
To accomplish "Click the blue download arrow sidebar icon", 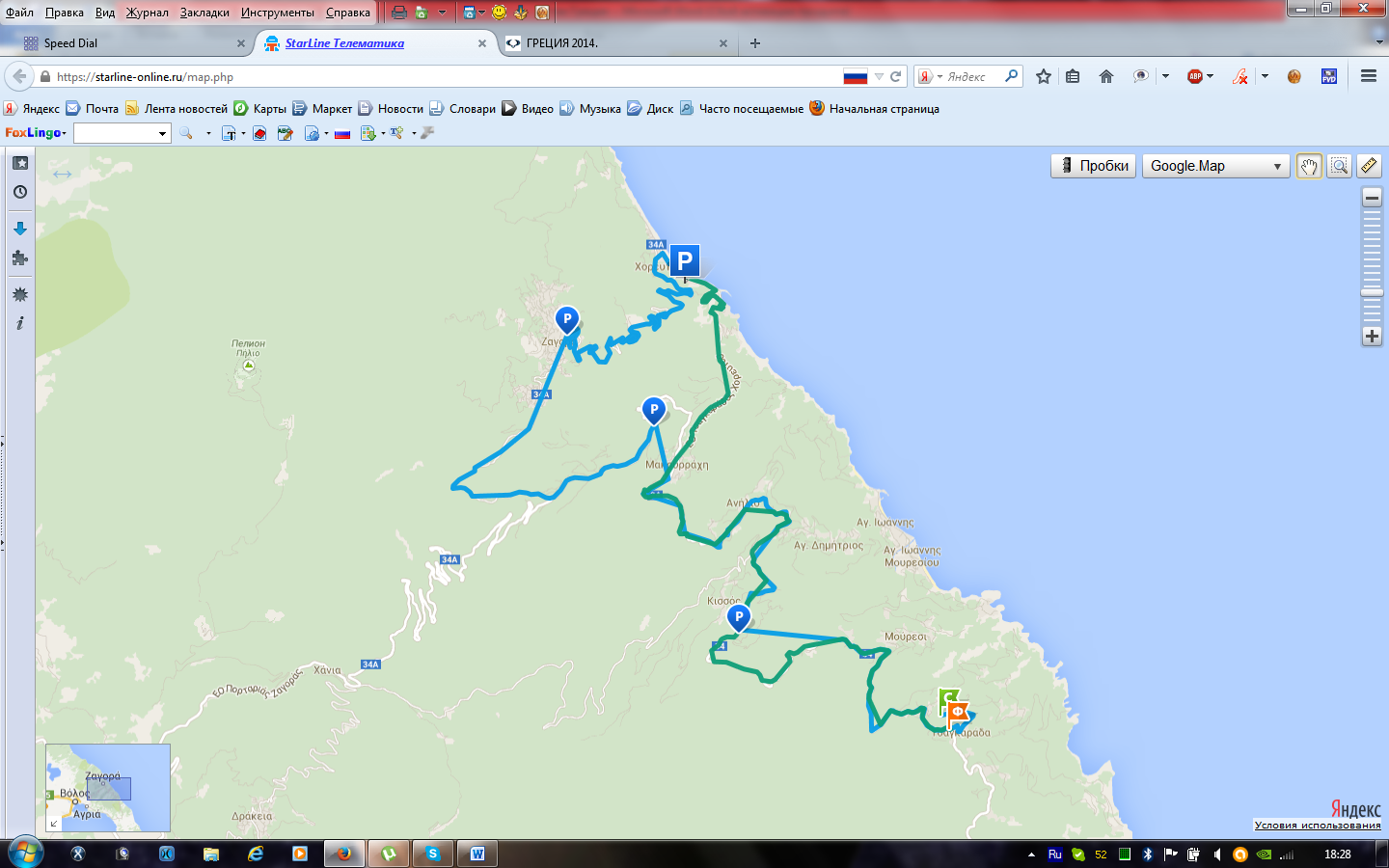I will [x=20, y=229].
